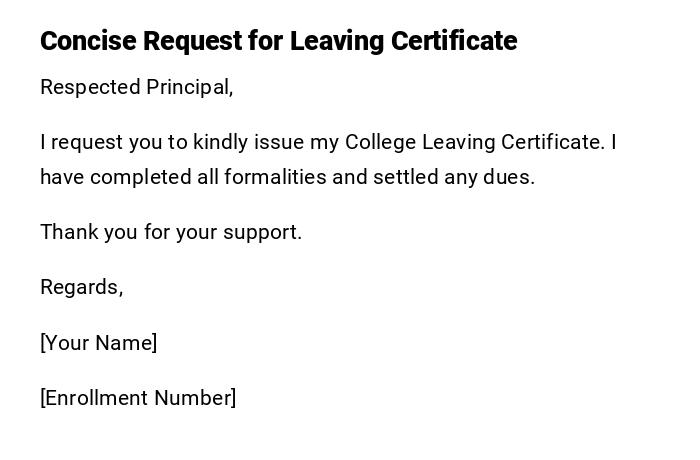
Task: Click the "[Your Name]" placeholder
Action: point(98,343)
